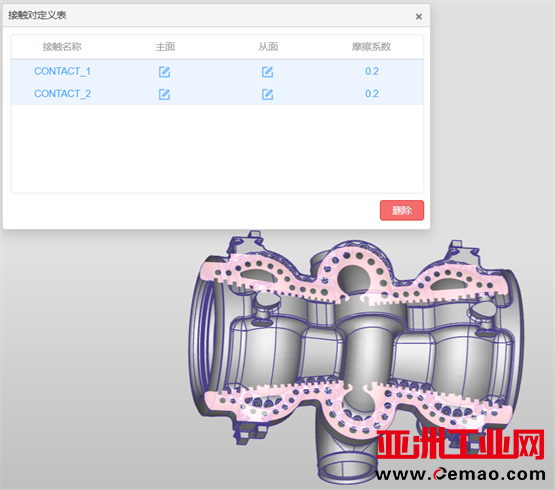Select the CONTACT_1 row name

62,71
